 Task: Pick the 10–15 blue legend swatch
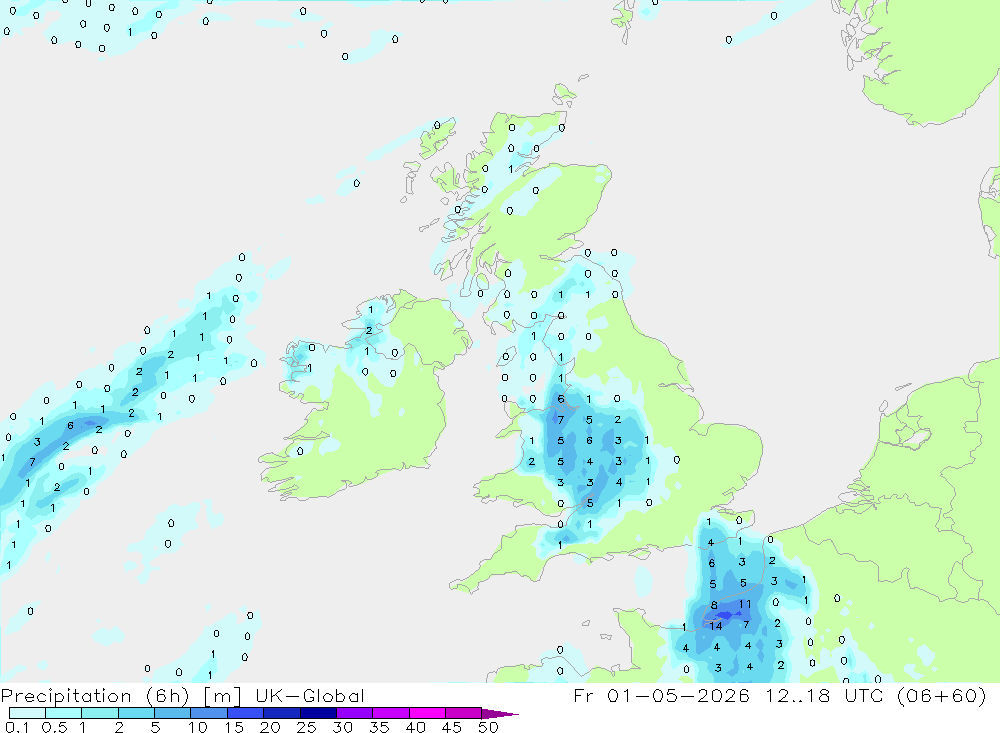tap(209, 713)
